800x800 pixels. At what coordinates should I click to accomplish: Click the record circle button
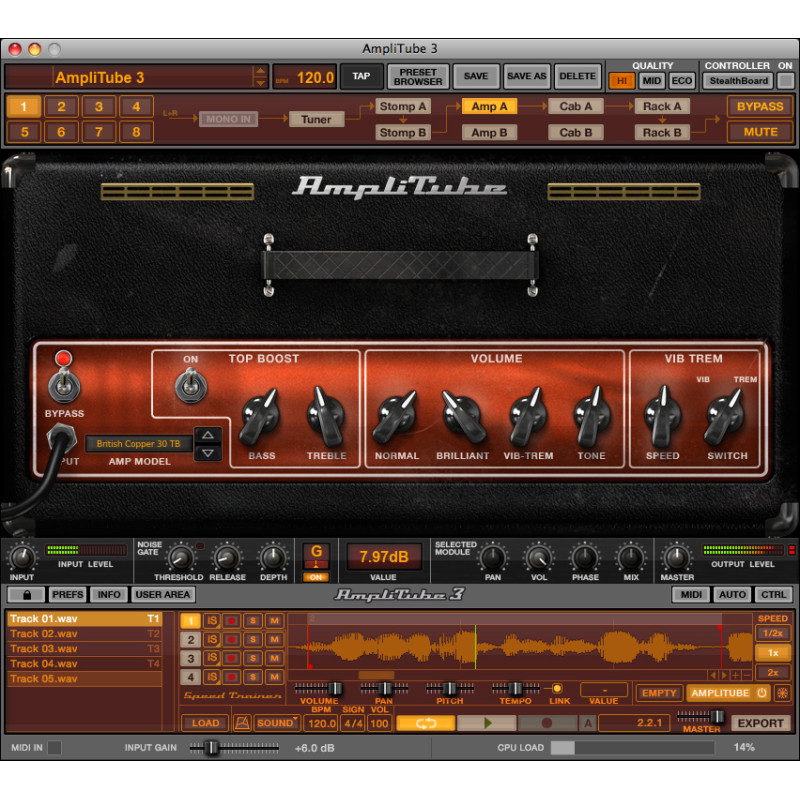coord(546,723)
